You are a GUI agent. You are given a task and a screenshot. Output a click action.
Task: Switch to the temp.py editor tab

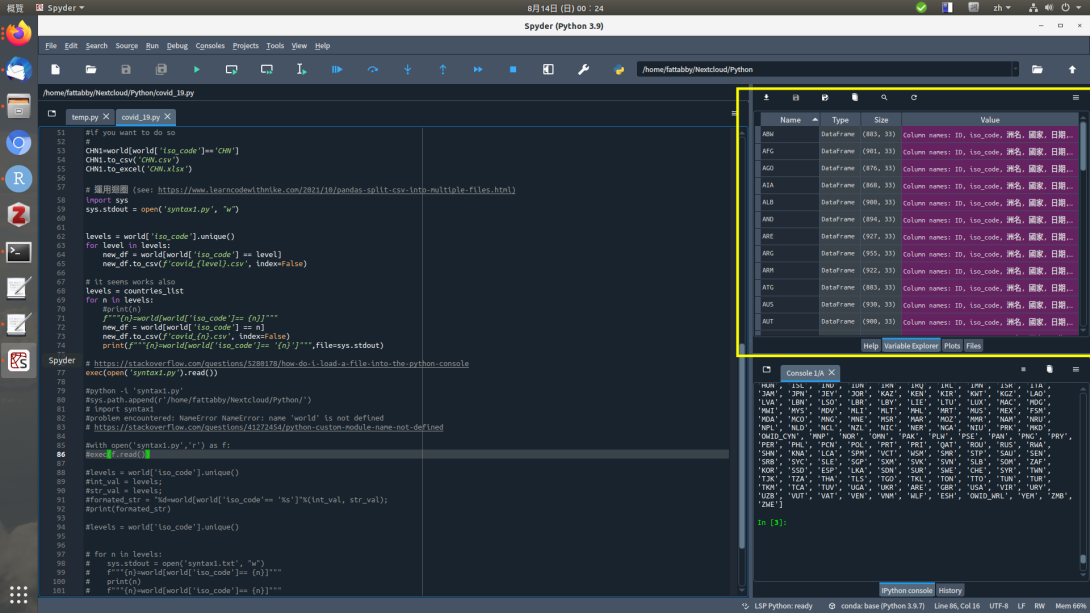pos(85,117)
